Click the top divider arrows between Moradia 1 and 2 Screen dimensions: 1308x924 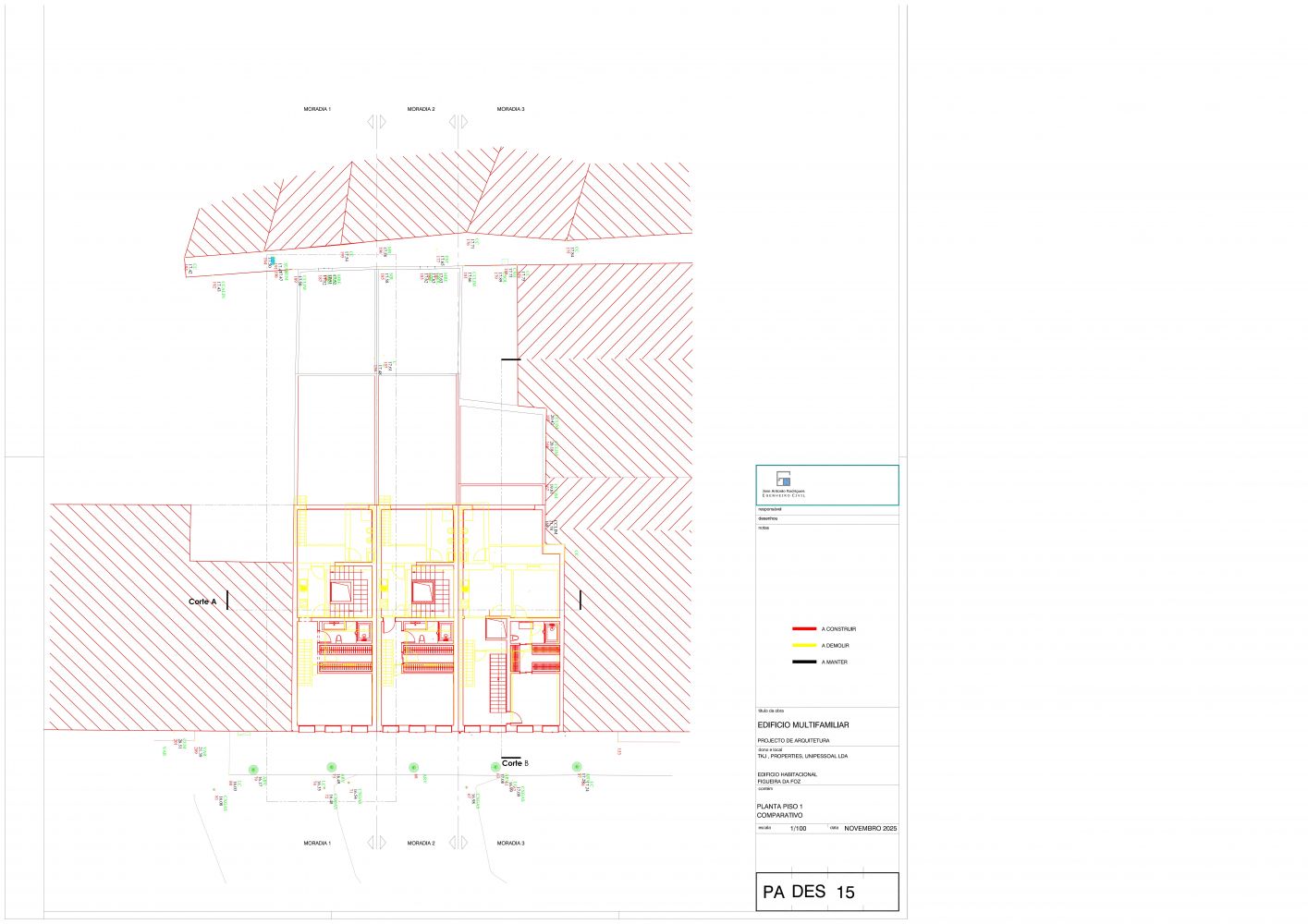coord(376,121)
